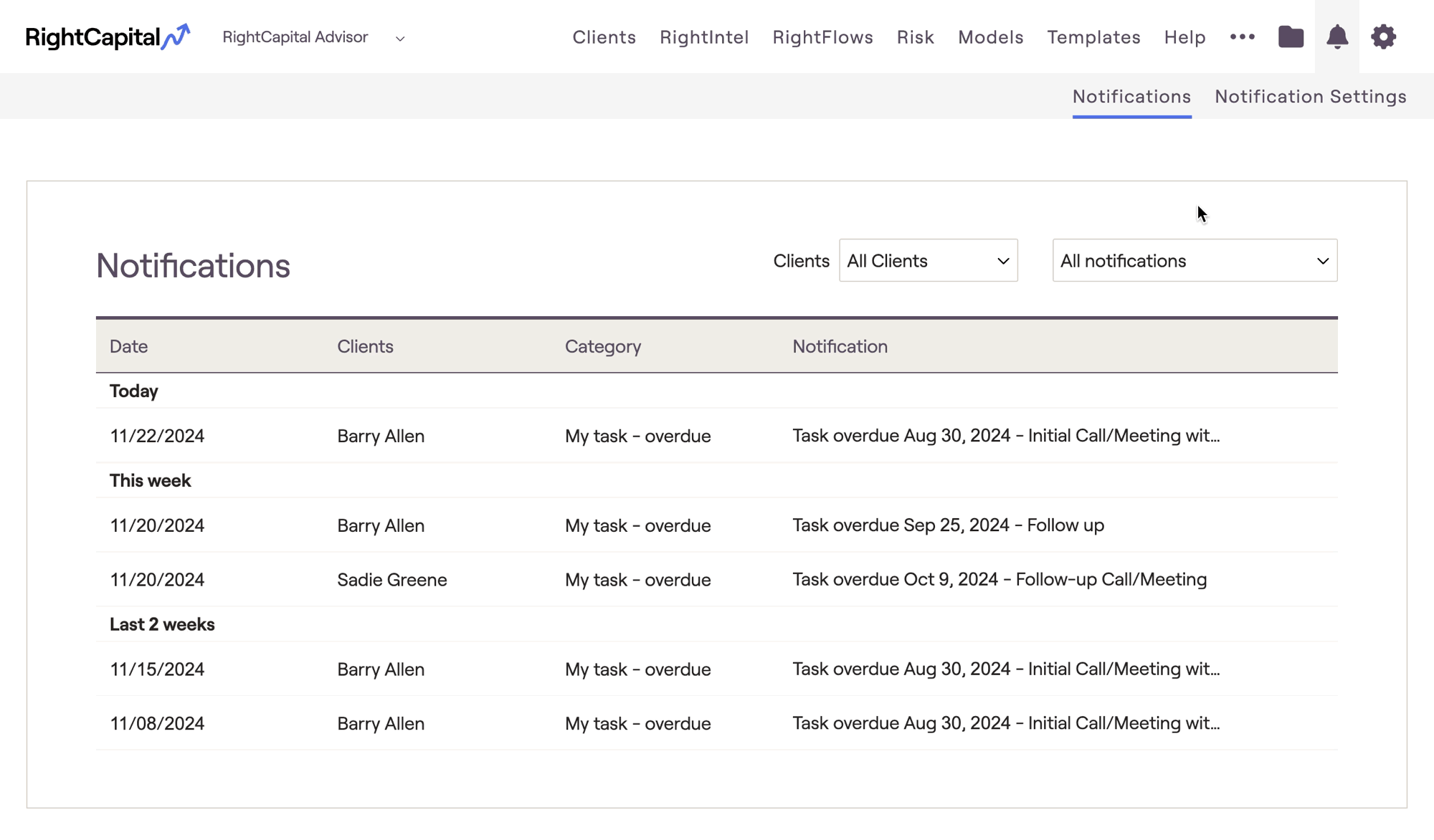Click the 11/15/2024 date cell
This screenshot has height=840, width=1434.
pyautogui.click(x=157, y=669)
